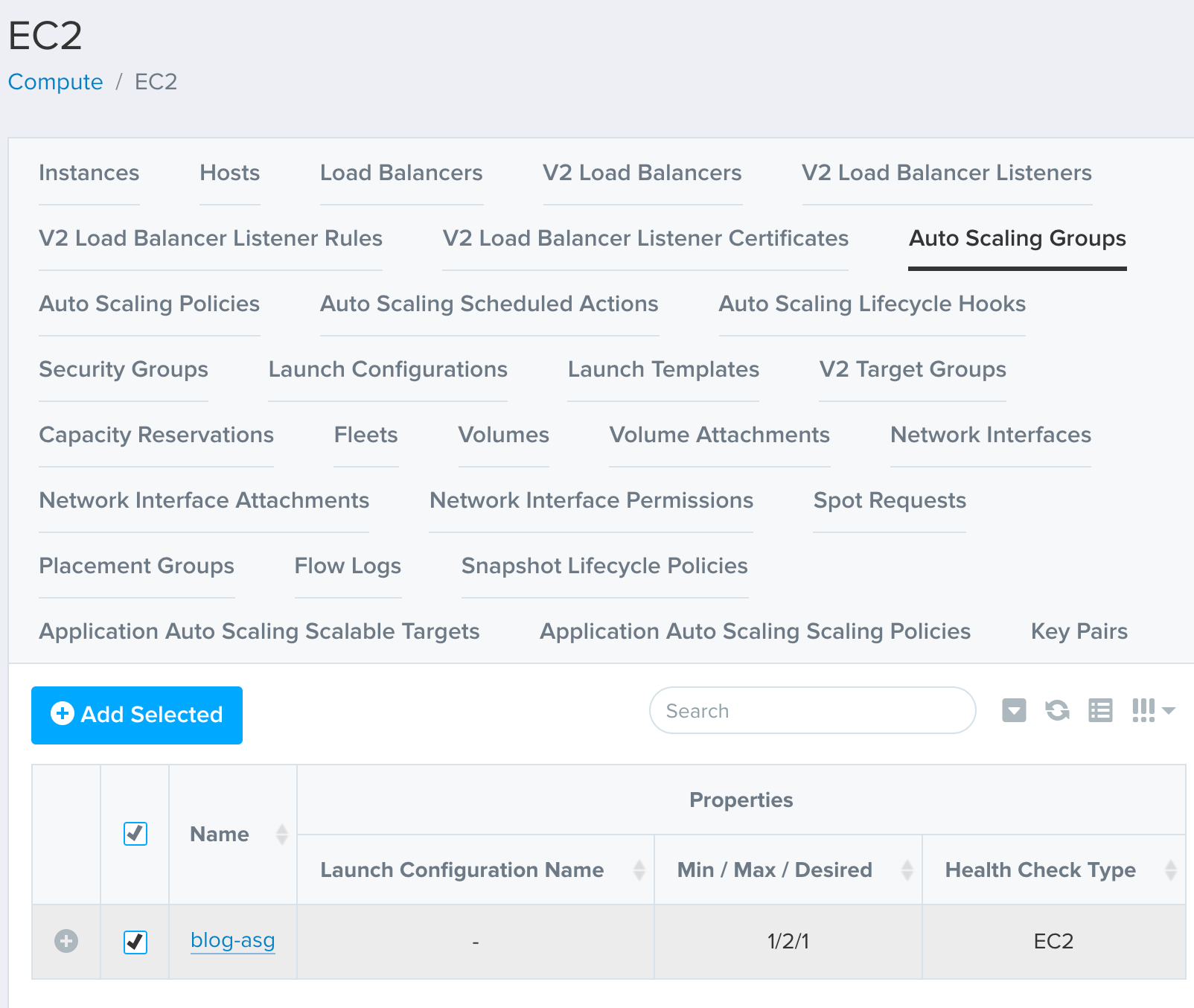Sort by Launch Configuration Name column

476,870
